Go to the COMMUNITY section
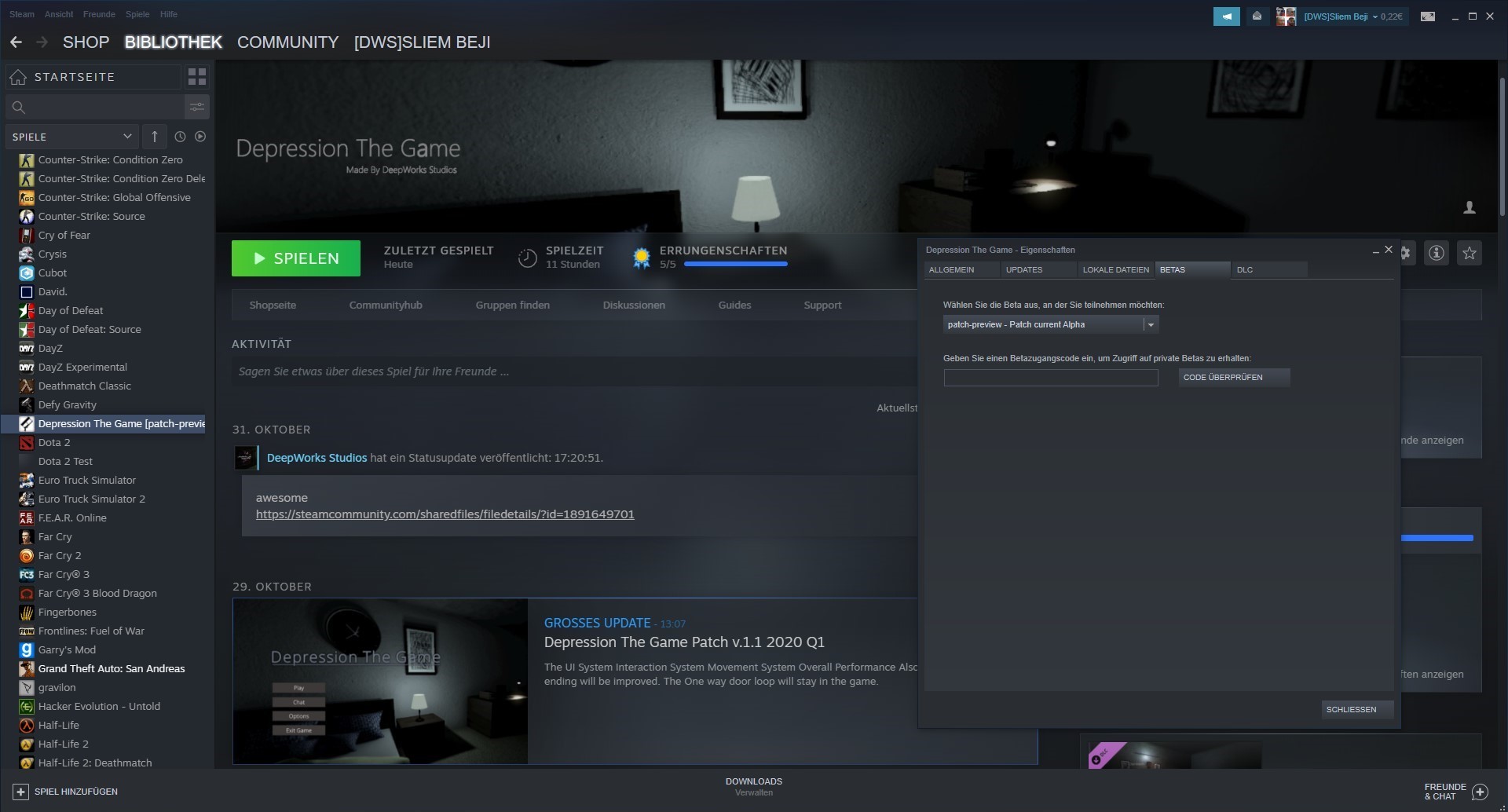Screen dimensions: 1508x812 [x=287, y=42]
